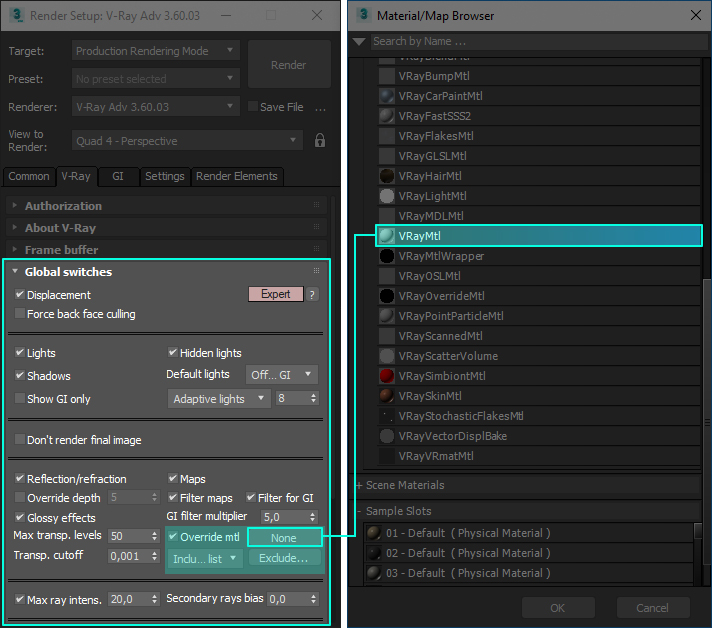Open the View to Render dropdown
712x628 pixels.
point(187,141)
